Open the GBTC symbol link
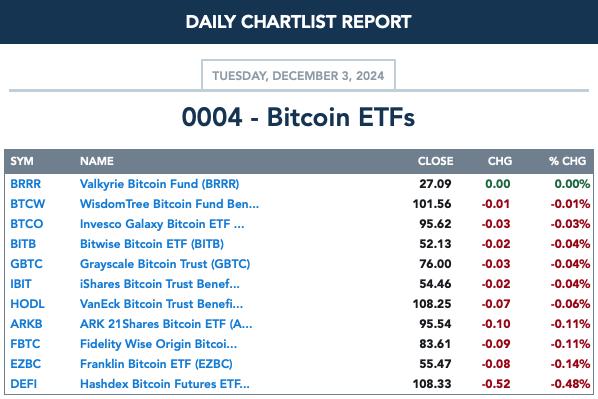Image resolution: width=598 pixels, height=399 pixels. (x=26, y=264)
